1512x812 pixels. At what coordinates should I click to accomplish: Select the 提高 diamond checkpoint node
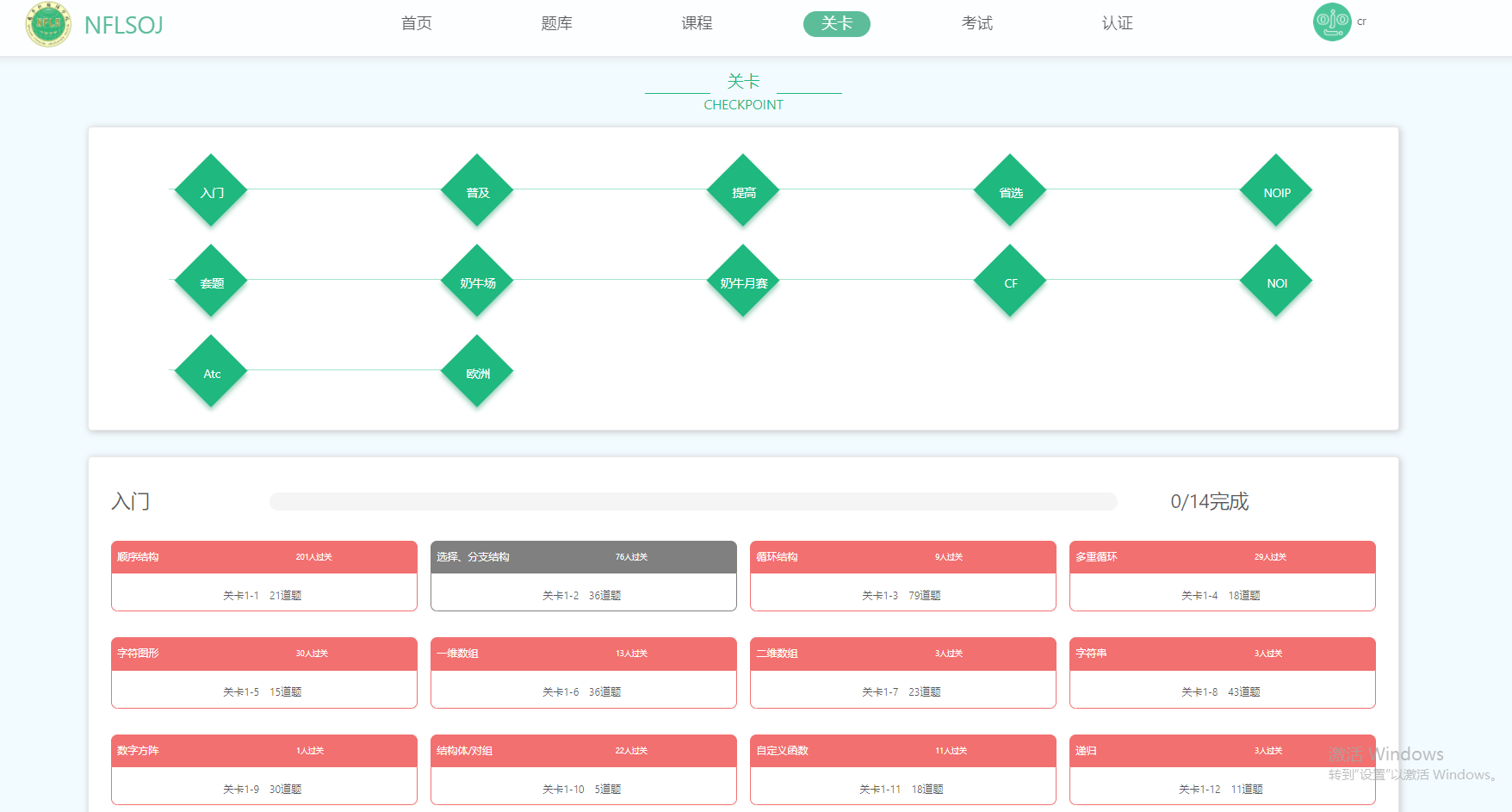point(743,191)
